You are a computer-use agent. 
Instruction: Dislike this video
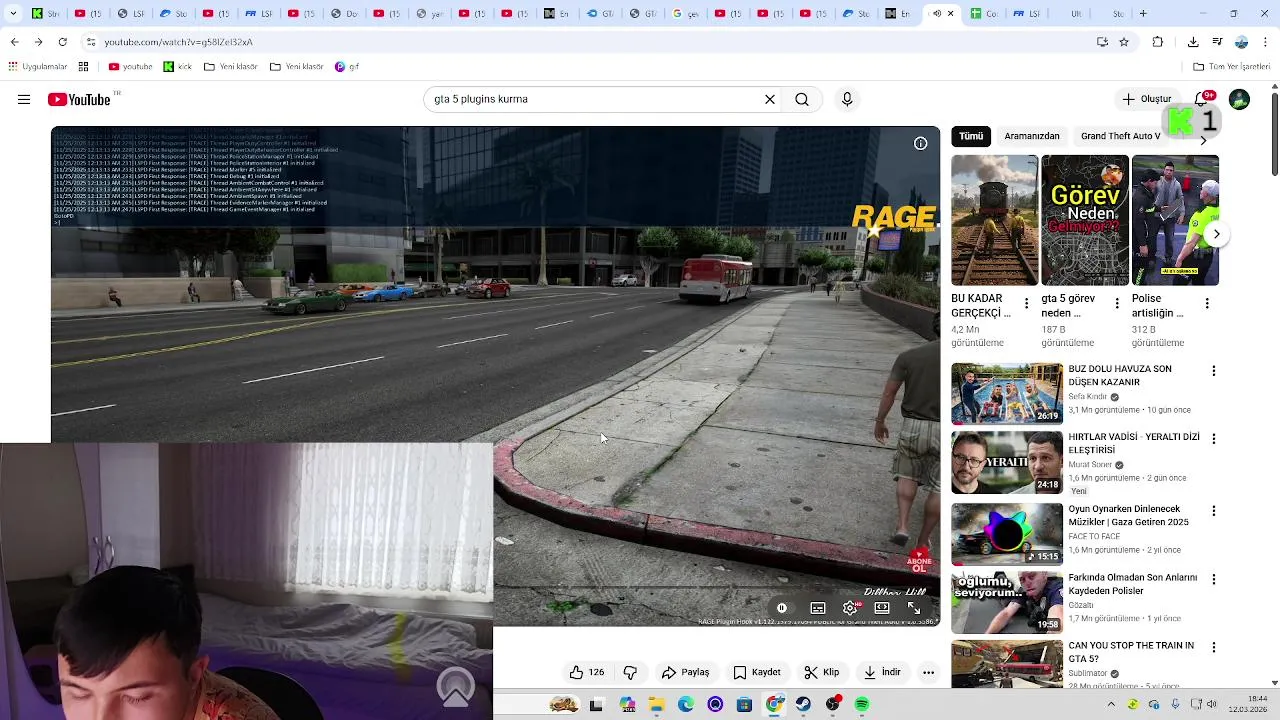click(x=630, y=672)
